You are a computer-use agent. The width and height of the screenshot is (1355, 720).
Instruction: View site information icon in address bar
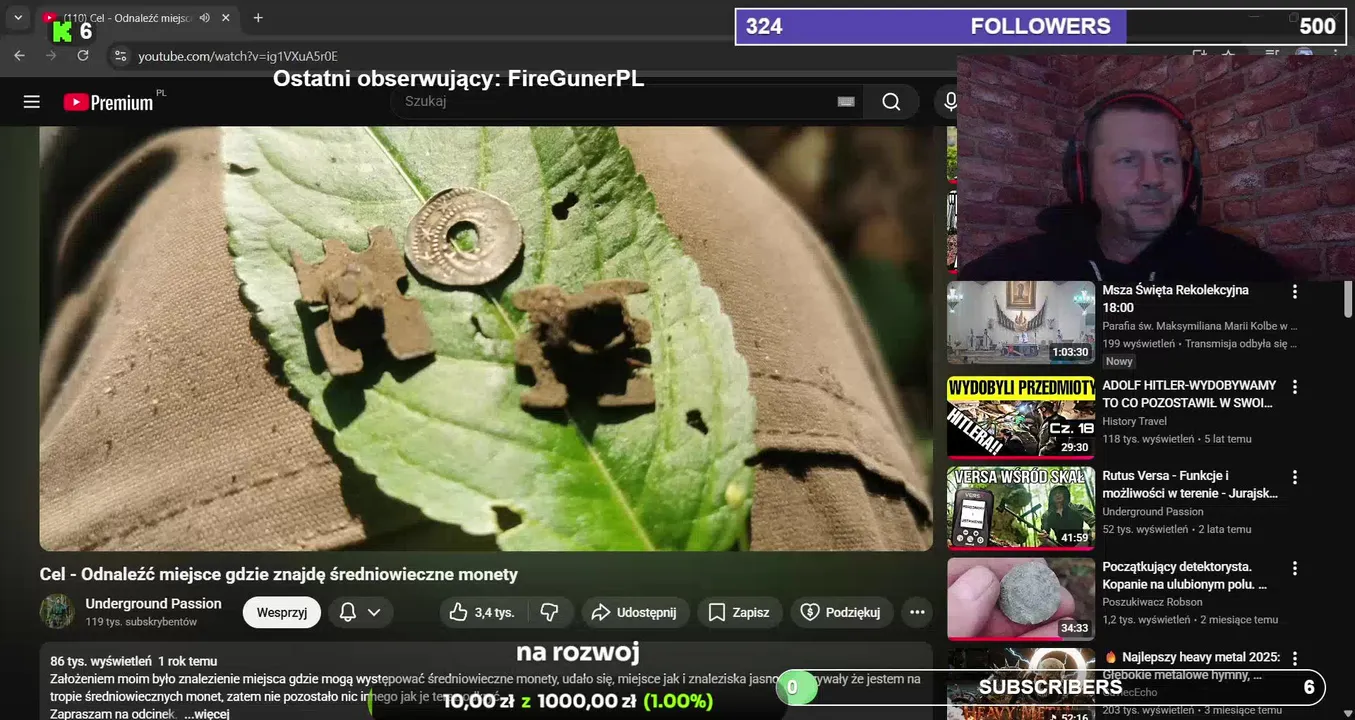click(x=120, y=56)
